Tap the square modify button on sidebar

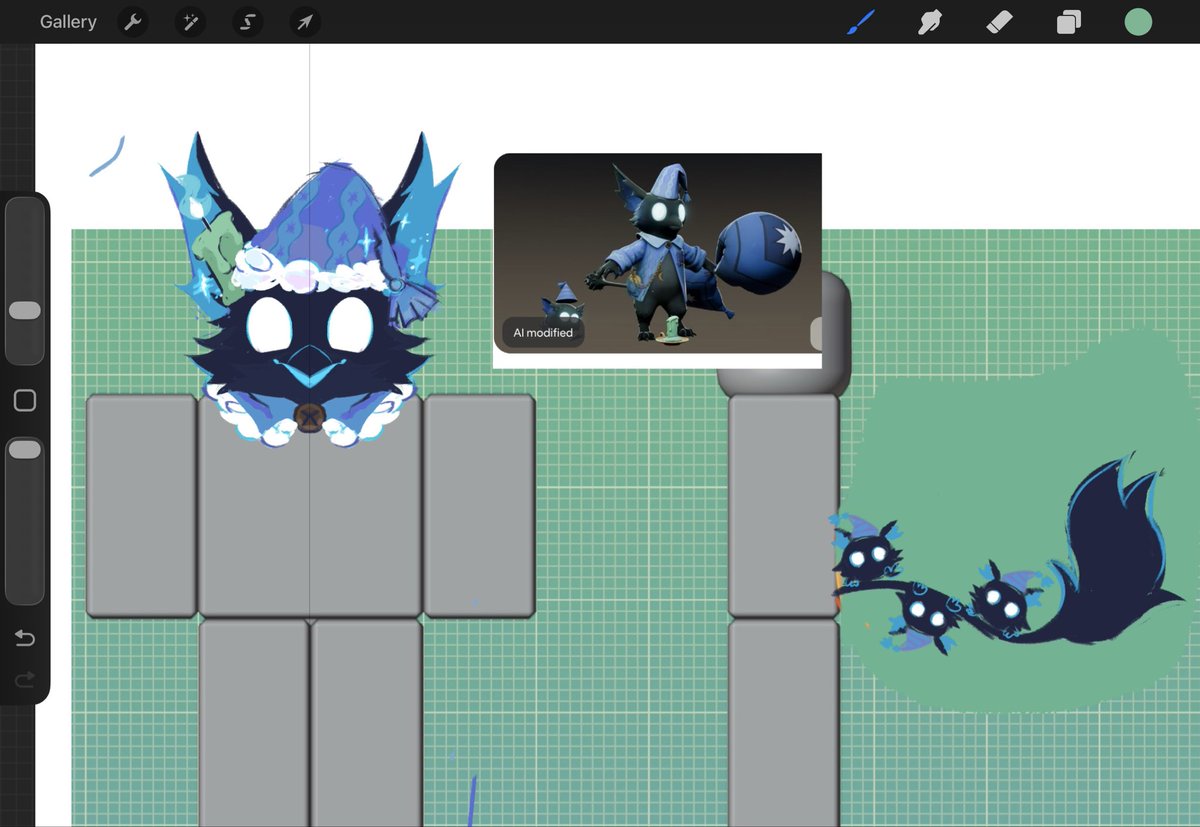point(25,401)
